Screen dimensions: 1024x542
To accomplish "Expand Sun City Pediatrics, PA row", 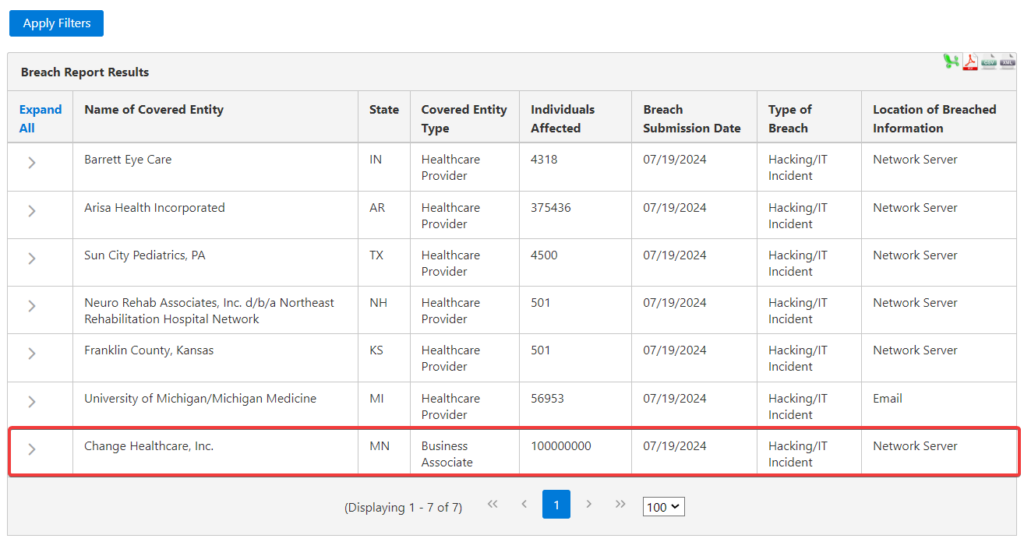I will pyautogui.click(x=32, y=258).
